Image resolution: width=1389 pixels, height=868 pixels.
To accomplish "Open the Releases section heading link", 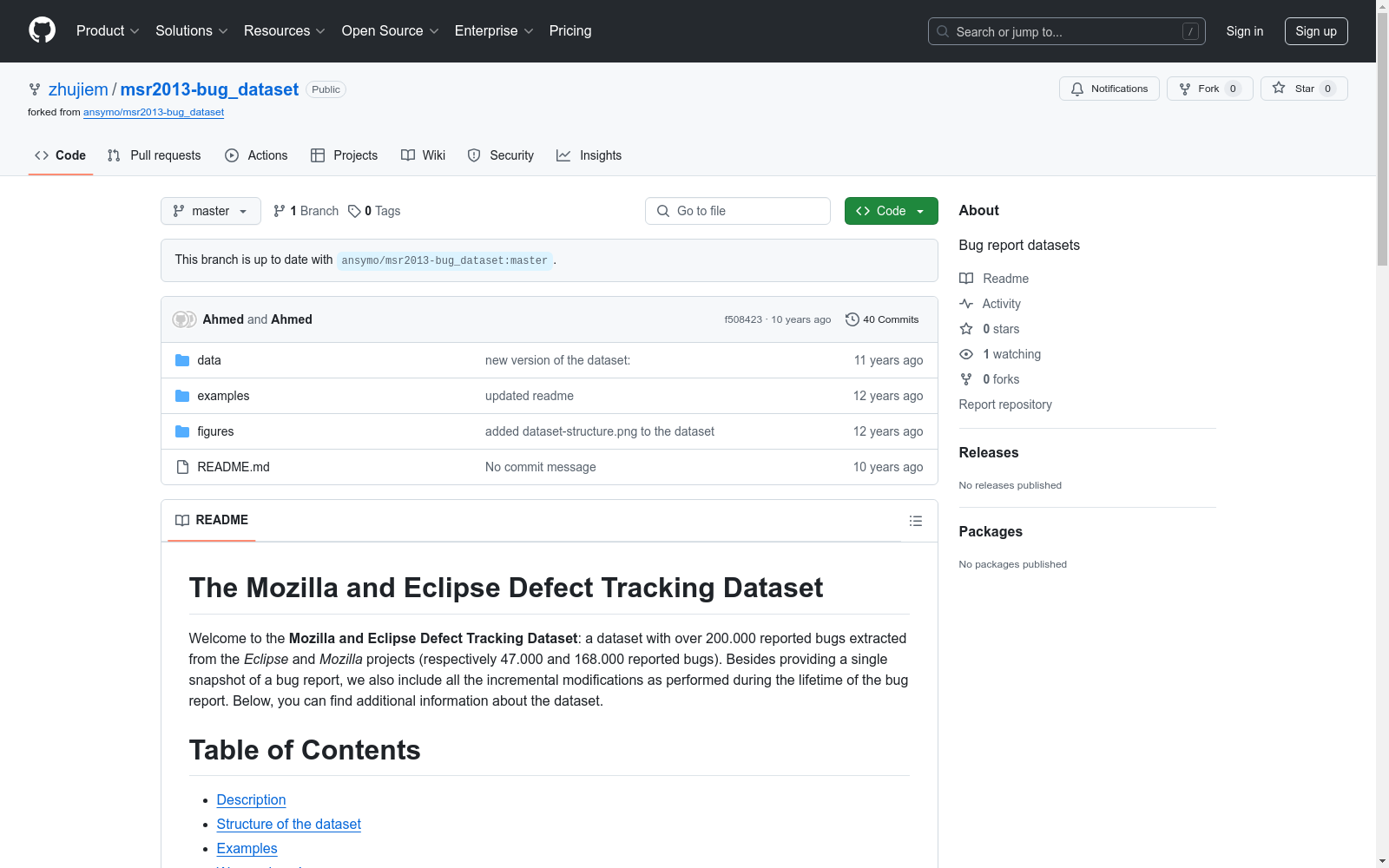I will (x=989, y=452).
